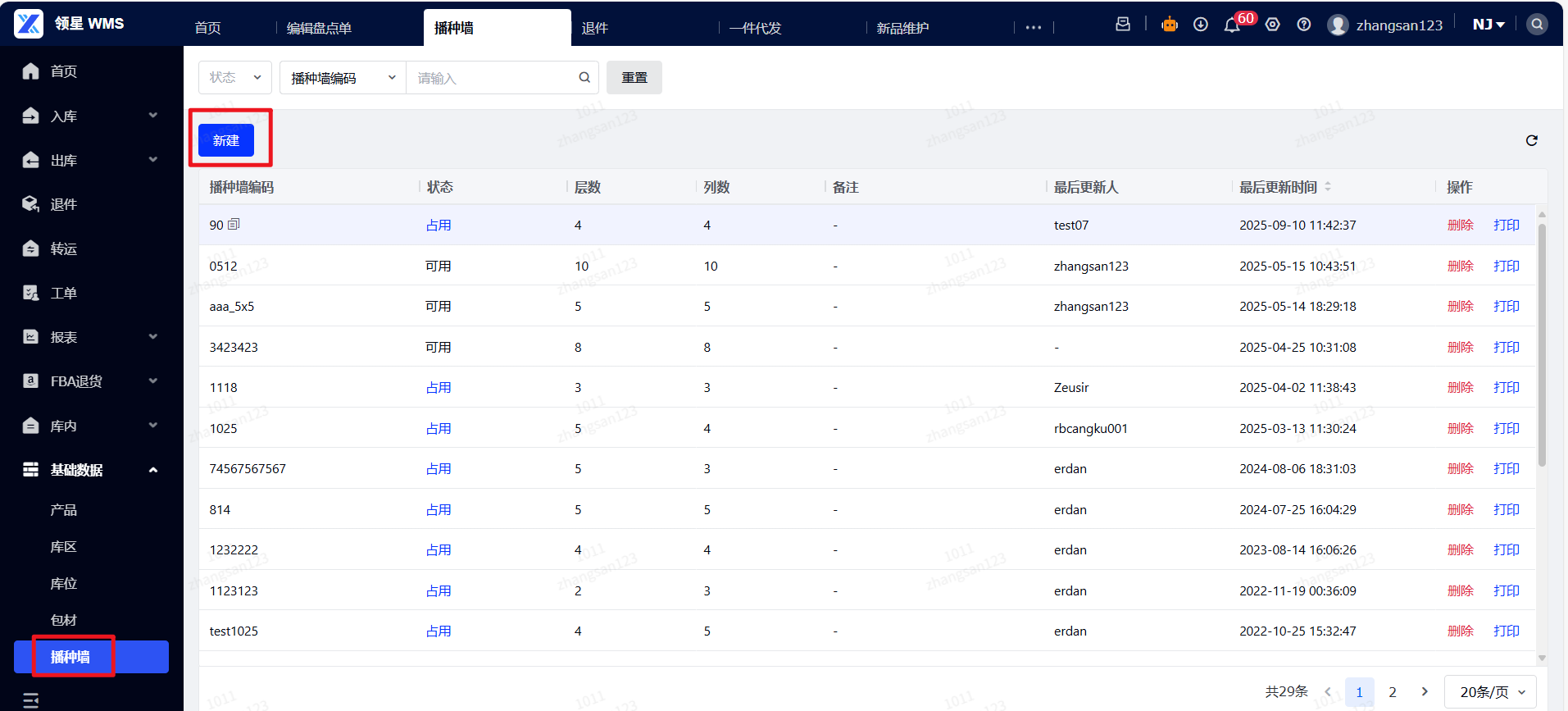Copy code 90 using the copy icon
Screen dimensions: 1568x711
click(234, 224)
